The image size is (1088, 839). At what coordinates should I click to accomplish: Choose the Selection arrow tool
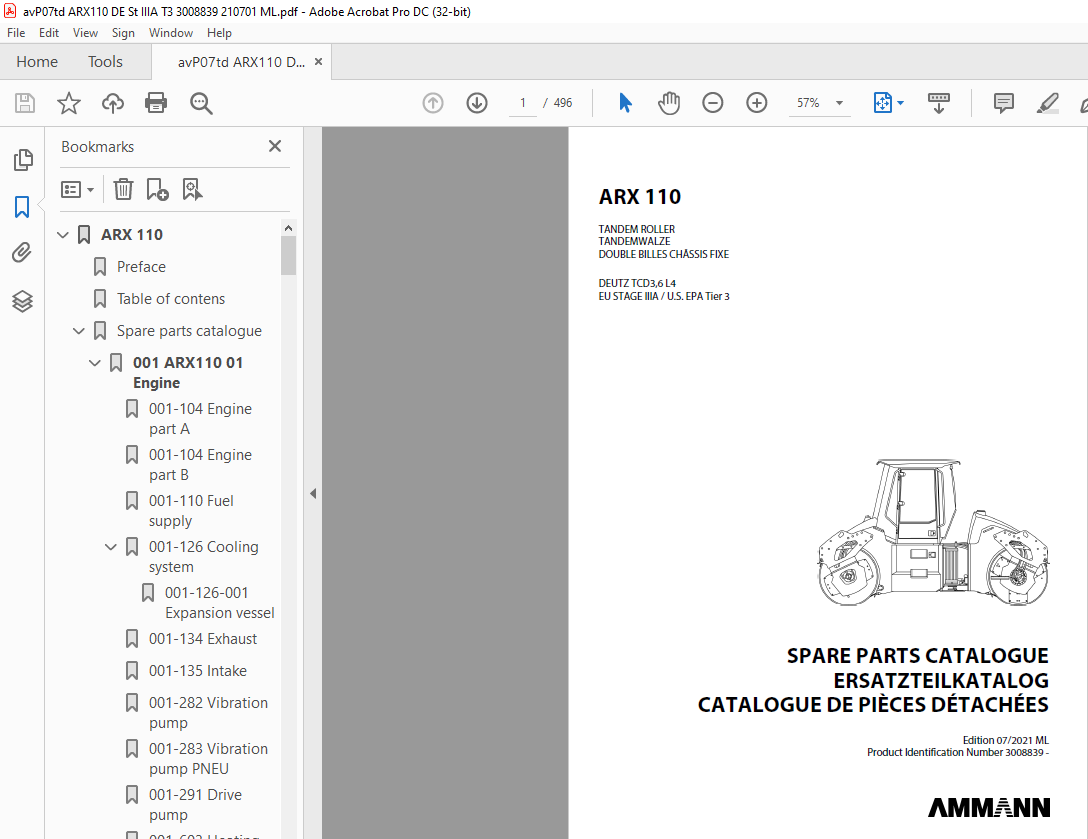point(625,103)
